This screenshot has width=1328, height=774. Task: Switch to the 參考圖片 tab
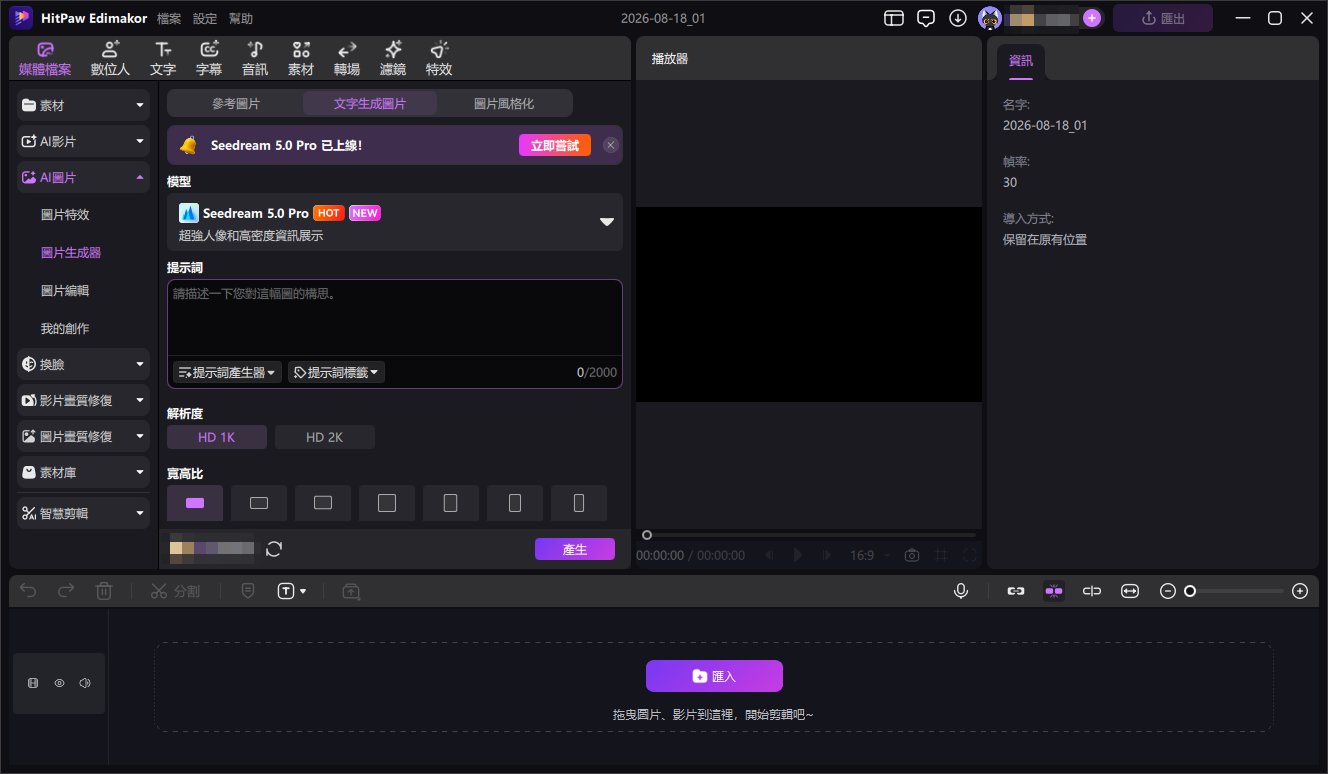point(236,103)
